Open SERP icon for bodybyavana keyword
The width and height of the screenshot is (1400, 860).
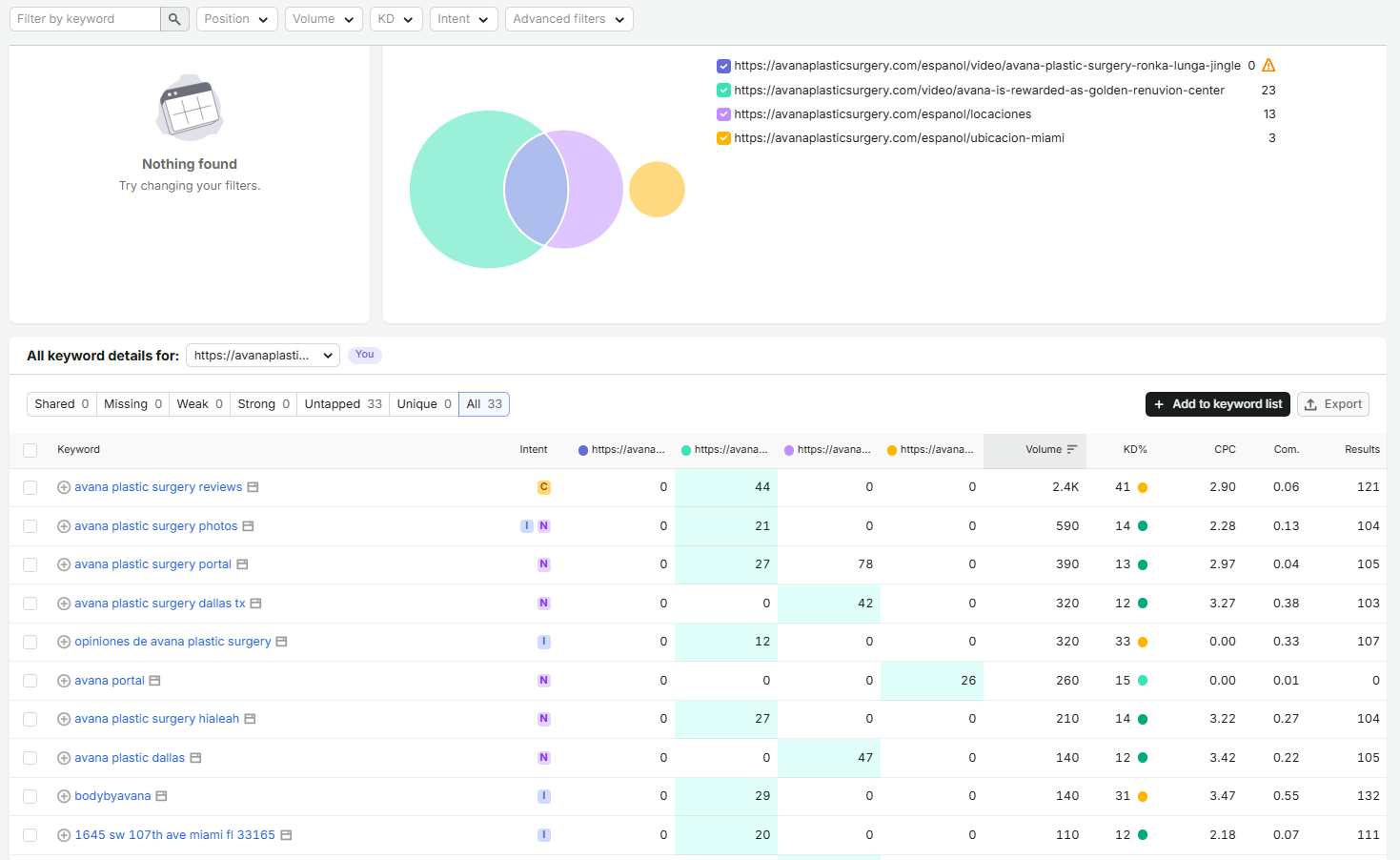161,796
